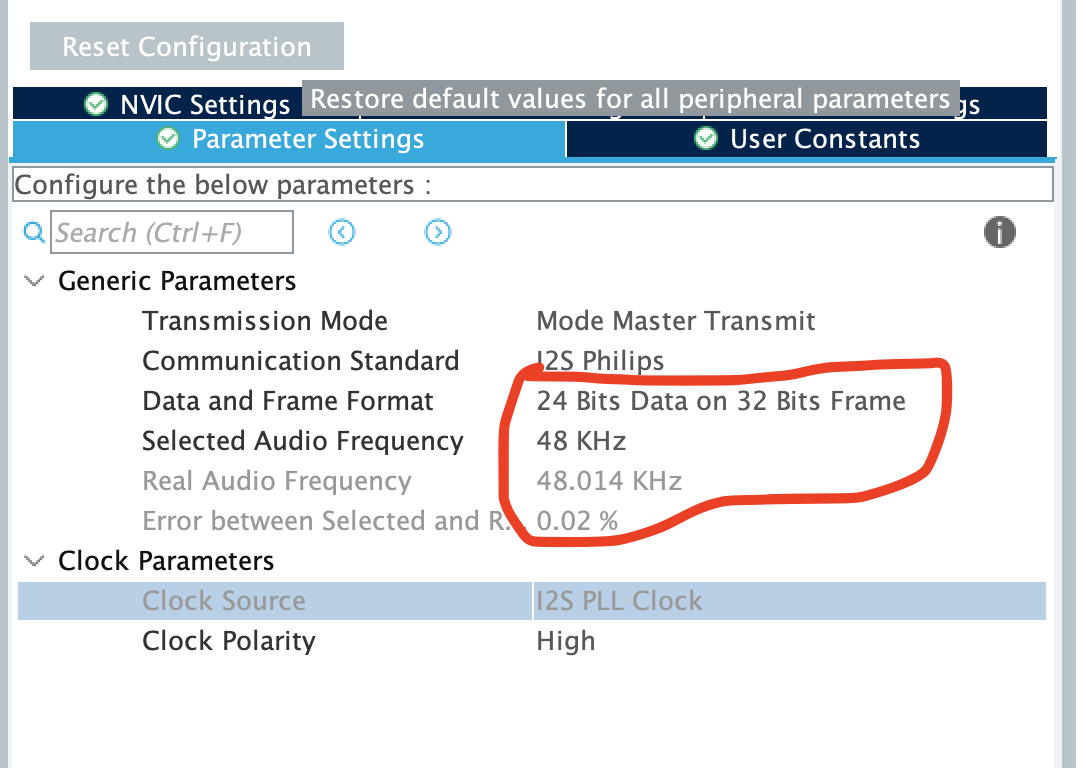Click the search magnifier icon
1084x768 pixels.
33,232
